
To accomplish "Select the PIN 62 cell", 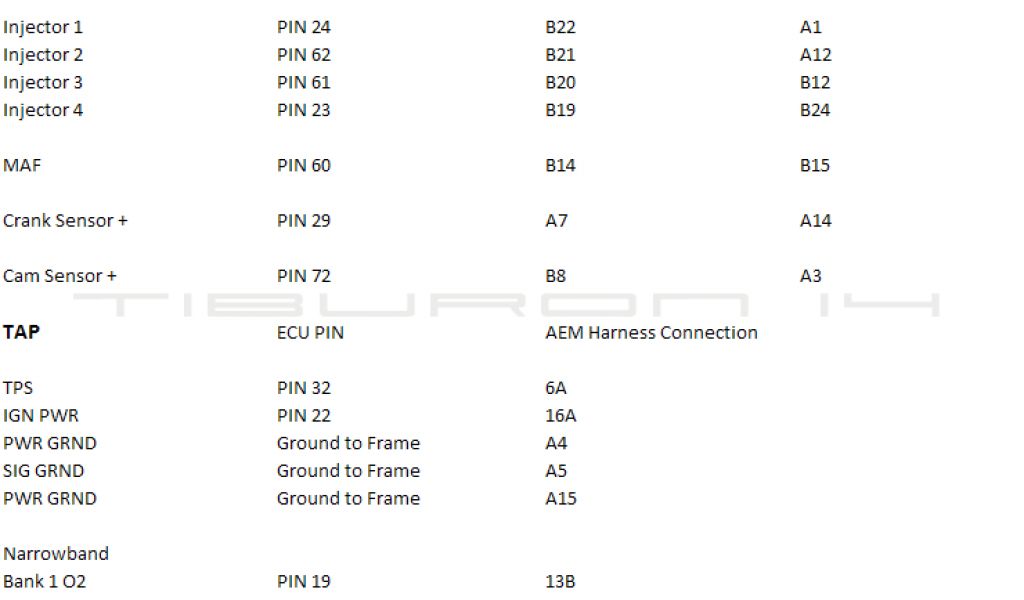I will pyautogui.click(x=303, y=55).
